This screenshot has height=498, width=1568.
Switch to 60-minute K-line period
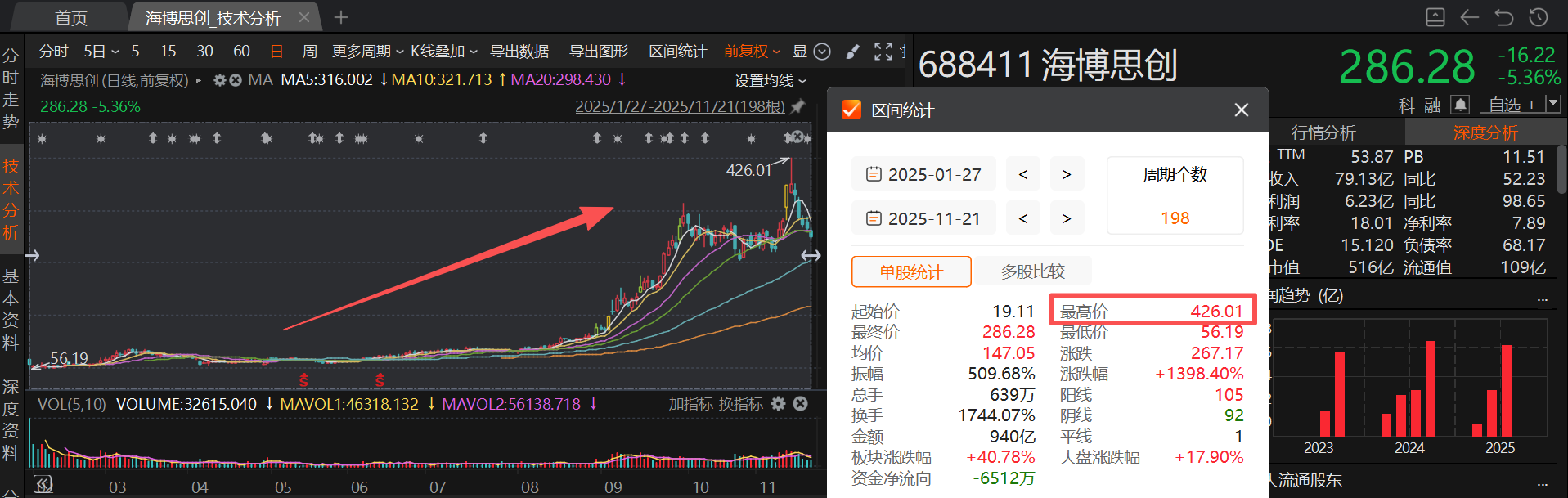[x=241, y=52]
